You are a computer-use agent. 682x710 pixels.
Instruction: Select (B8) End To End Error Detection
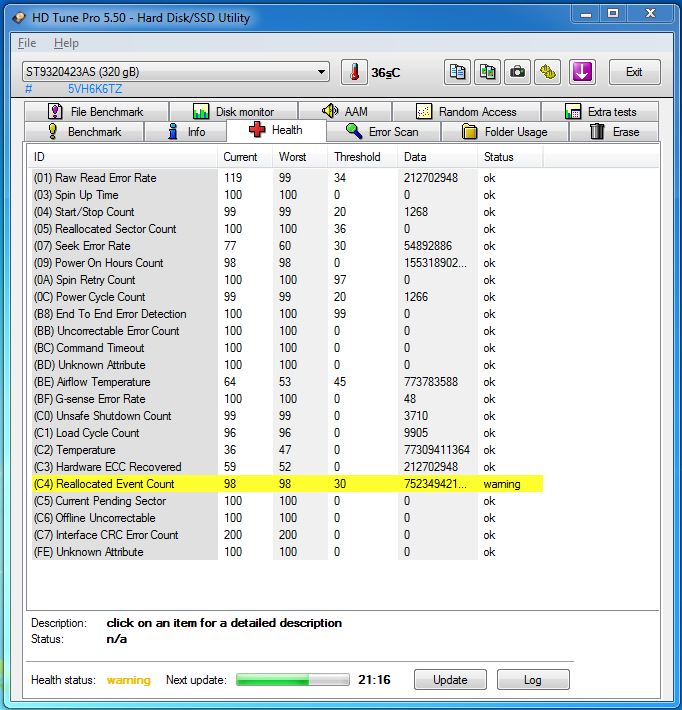click(287, 314)
